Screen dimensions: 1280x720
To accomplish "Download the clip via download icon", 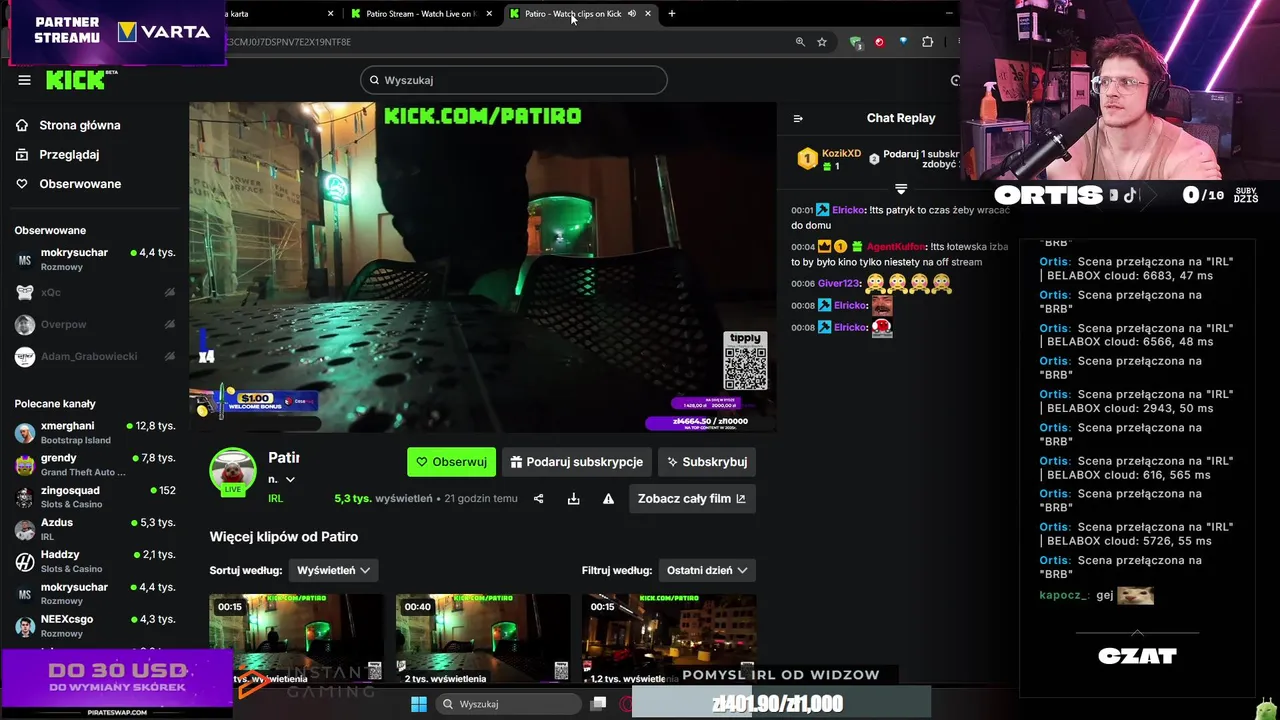I will pos(573,498).
